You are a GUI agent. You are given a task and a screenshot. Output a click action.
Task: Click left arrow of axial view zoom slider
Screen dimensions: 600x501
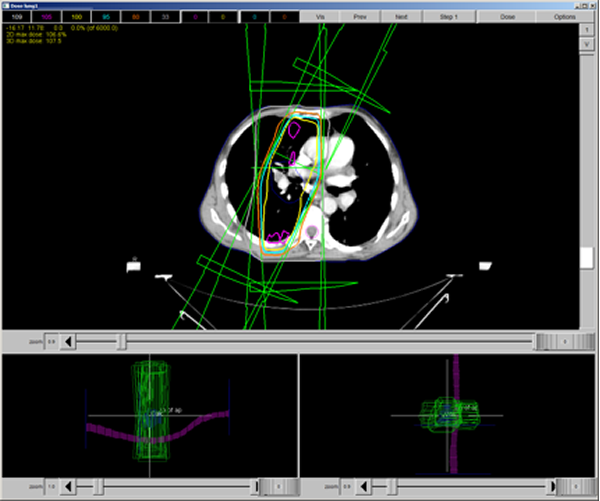click(x=68, y=341)
